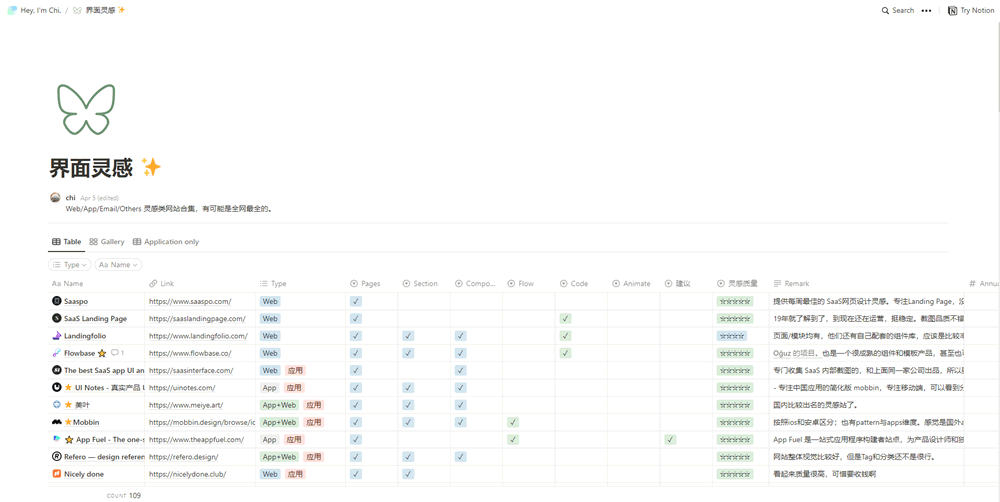
Task: Open the flowbase.co link
Action: 190,353
